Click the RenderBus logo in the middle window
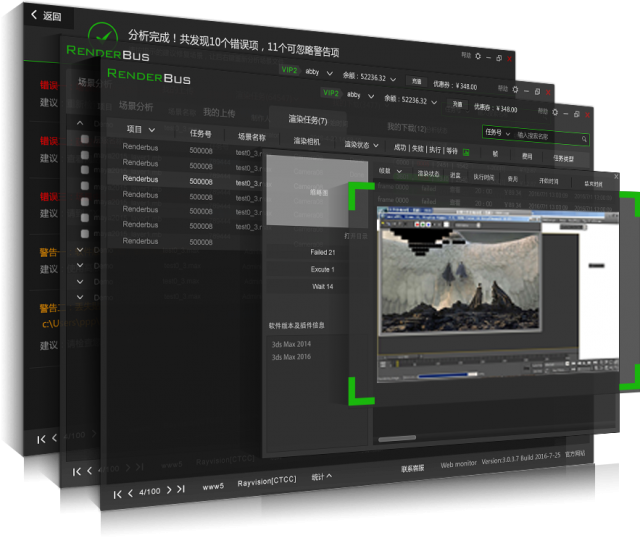This screenshot has height=538, width=640. (108, 53)
